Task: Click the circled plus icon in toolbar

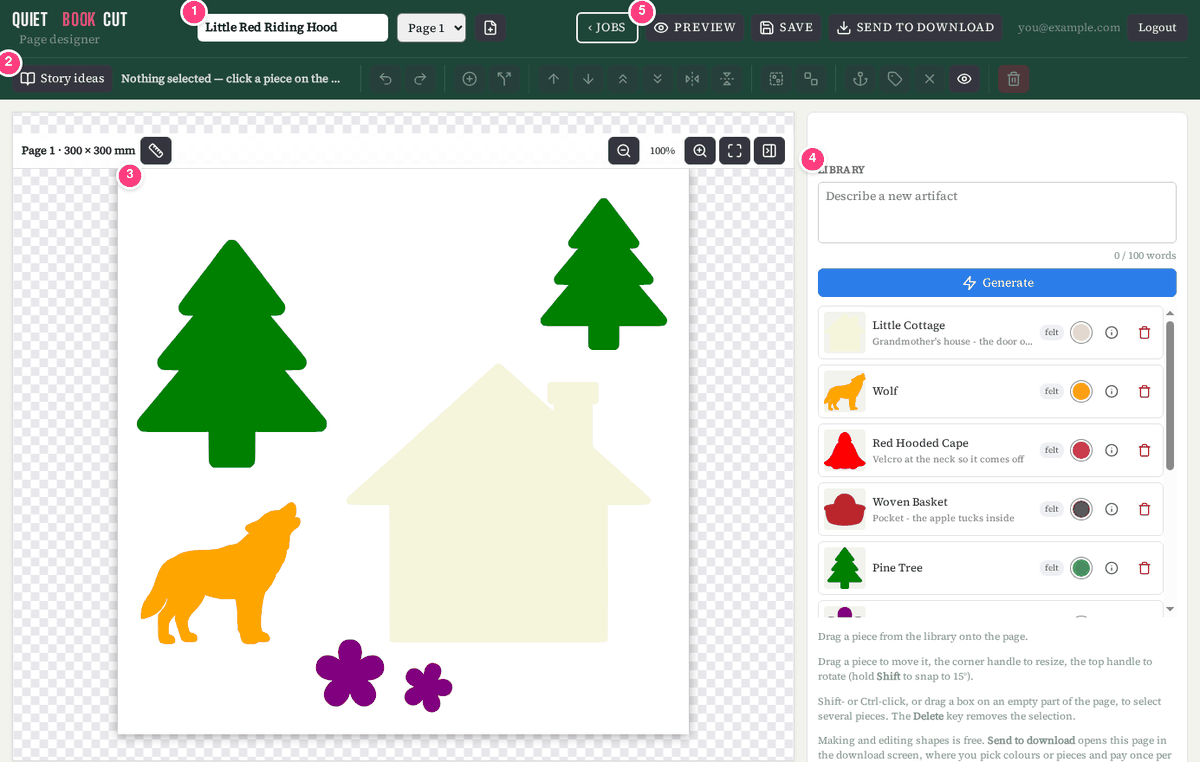Action: (469, 78)
